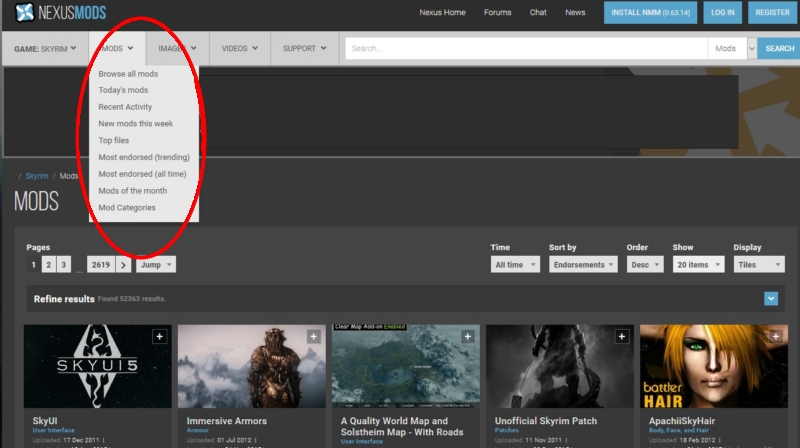
Task: Add SkyUI with its plus icon
Action: [160, 337]
